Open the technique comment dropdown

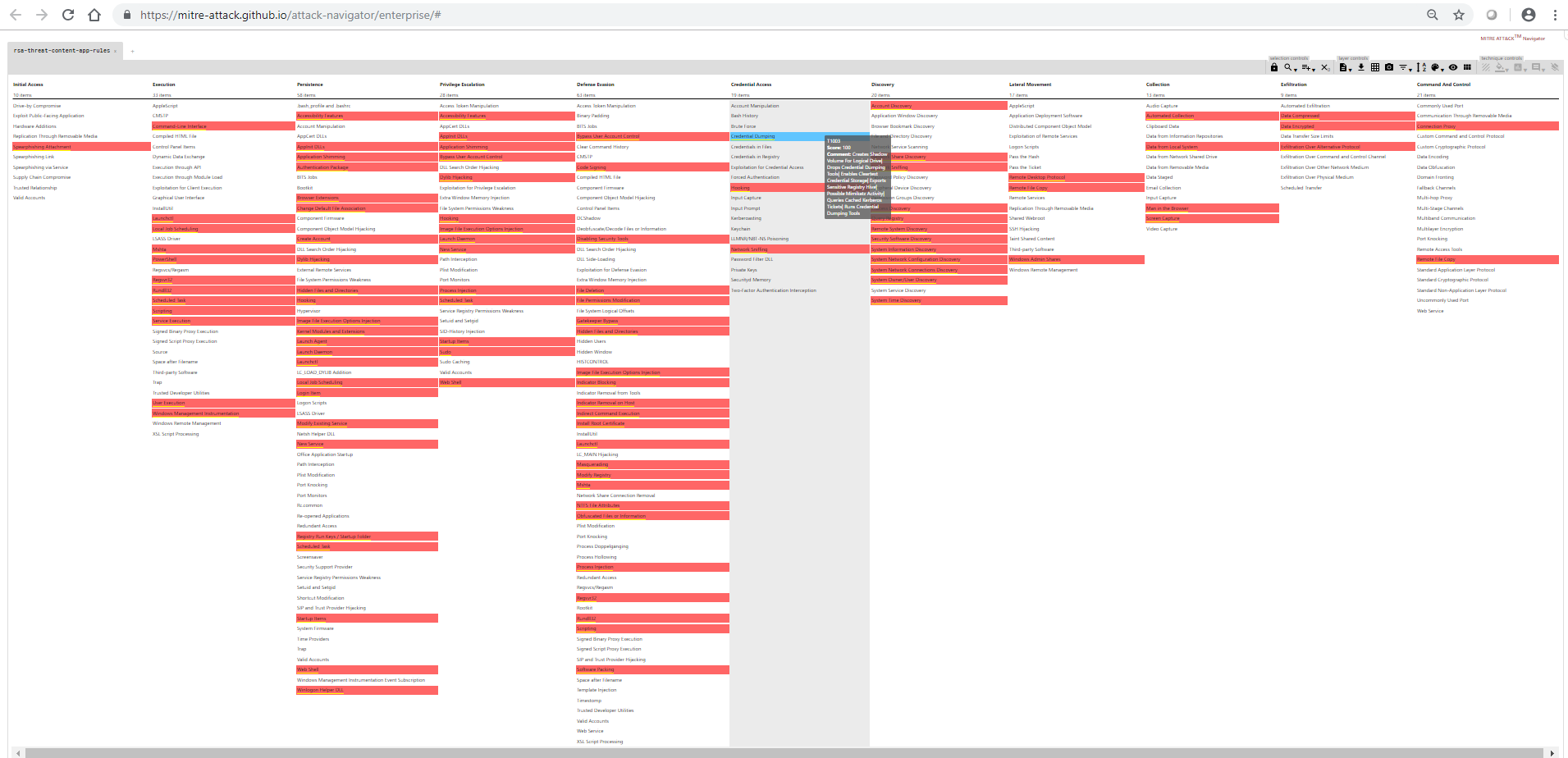click(1538, 67)
